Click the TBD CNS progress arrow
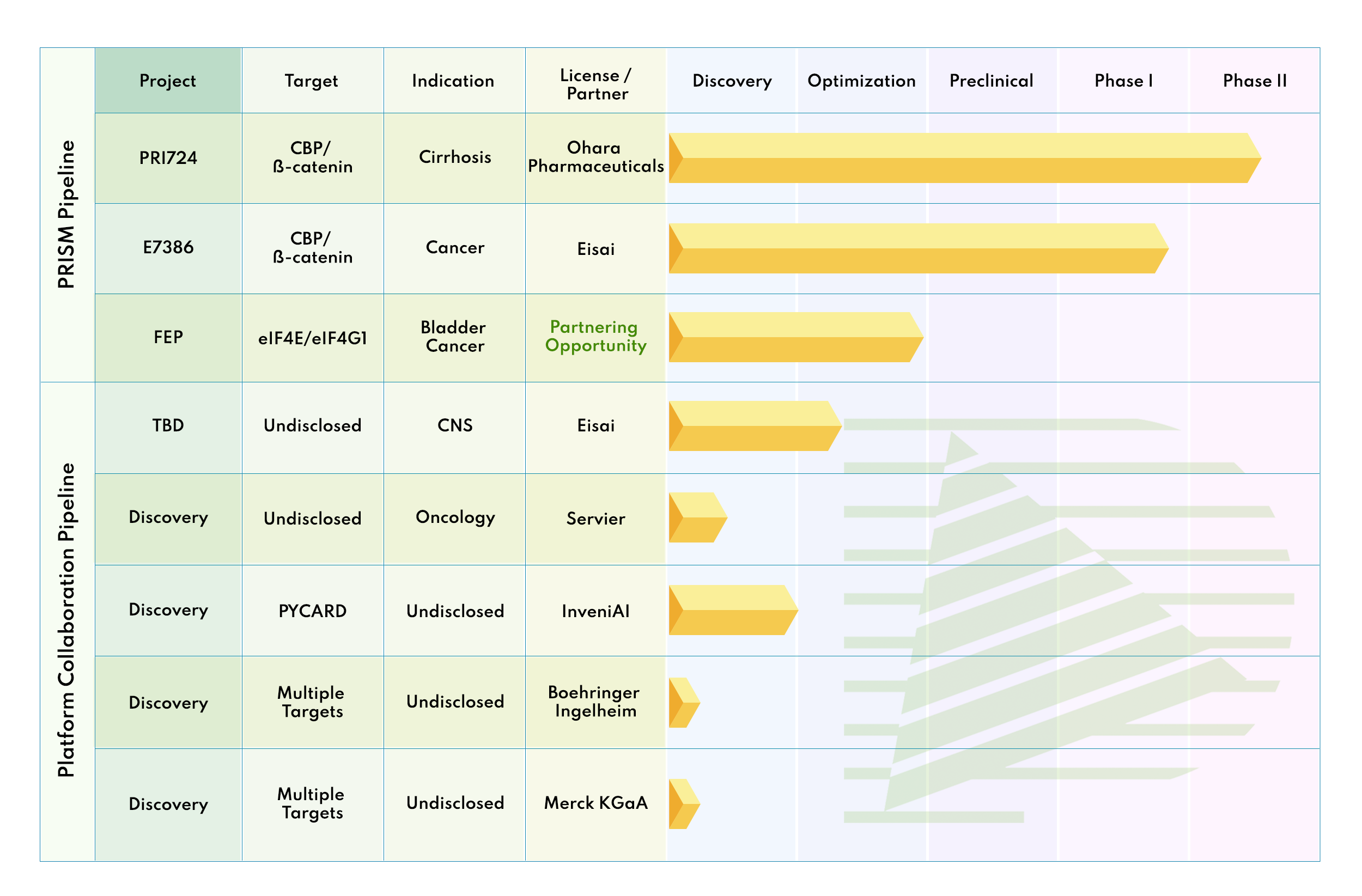Viewport: 1362px width, 896px height. click(x=756, y=426)
